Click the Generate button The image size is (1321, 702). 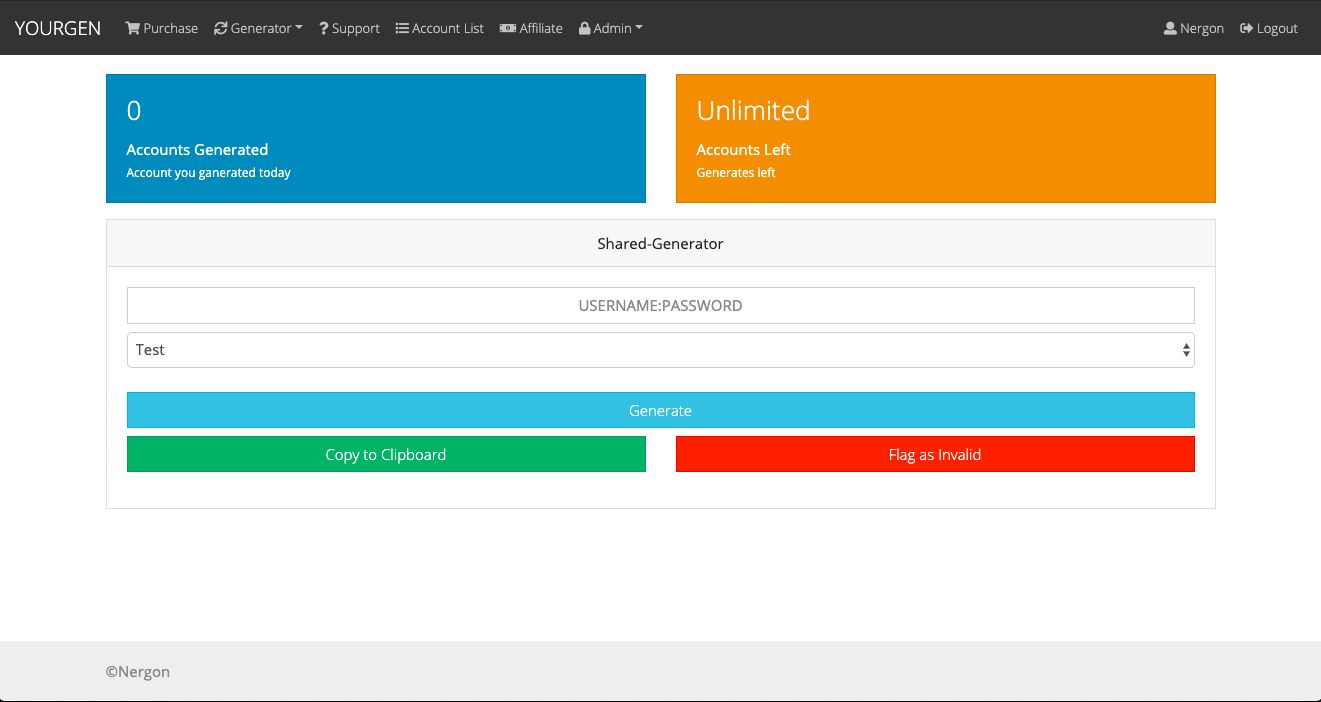tap(660, 410)
